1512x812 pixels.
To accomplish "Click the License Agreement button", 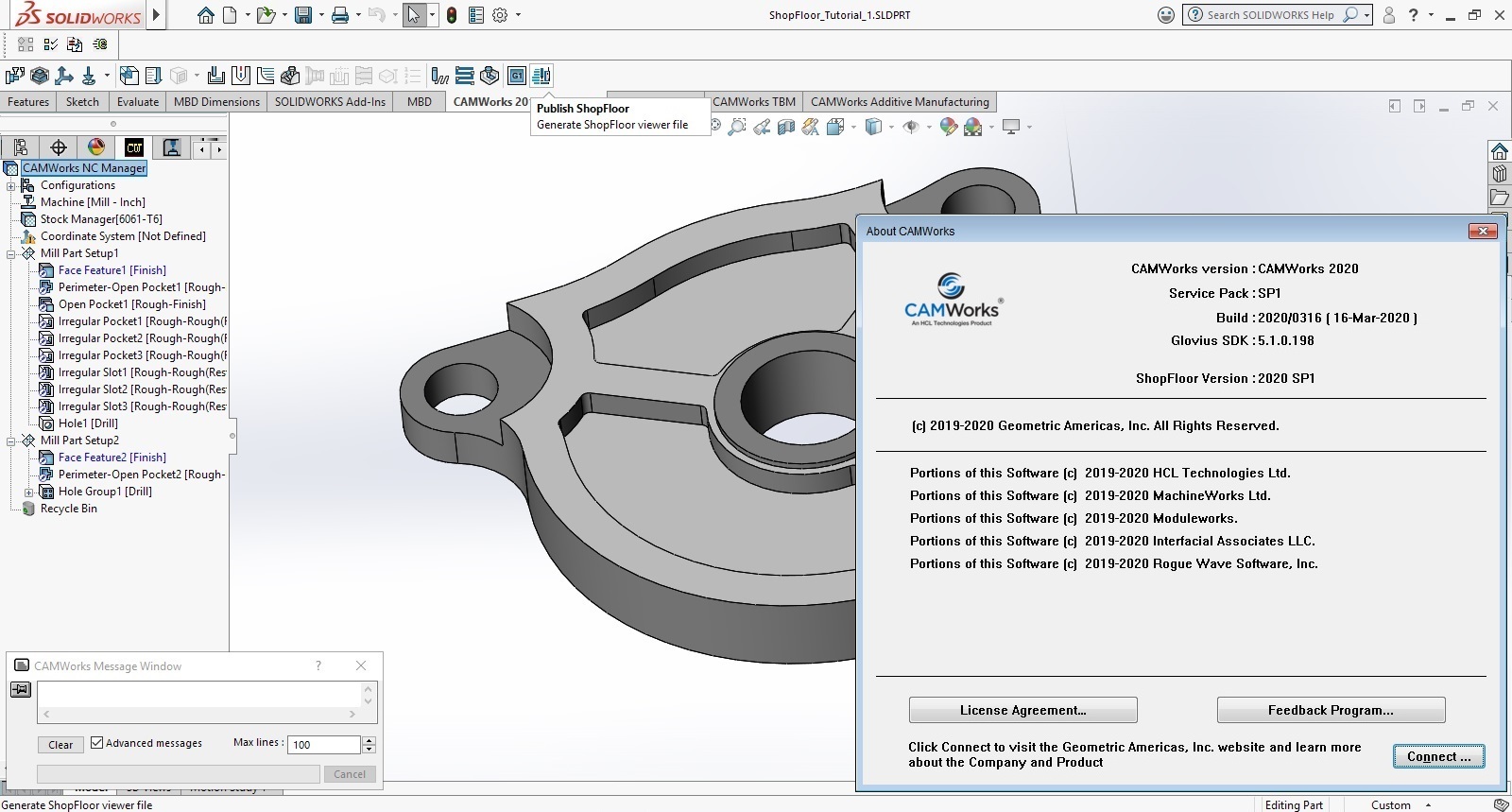I will [1023, 710].
